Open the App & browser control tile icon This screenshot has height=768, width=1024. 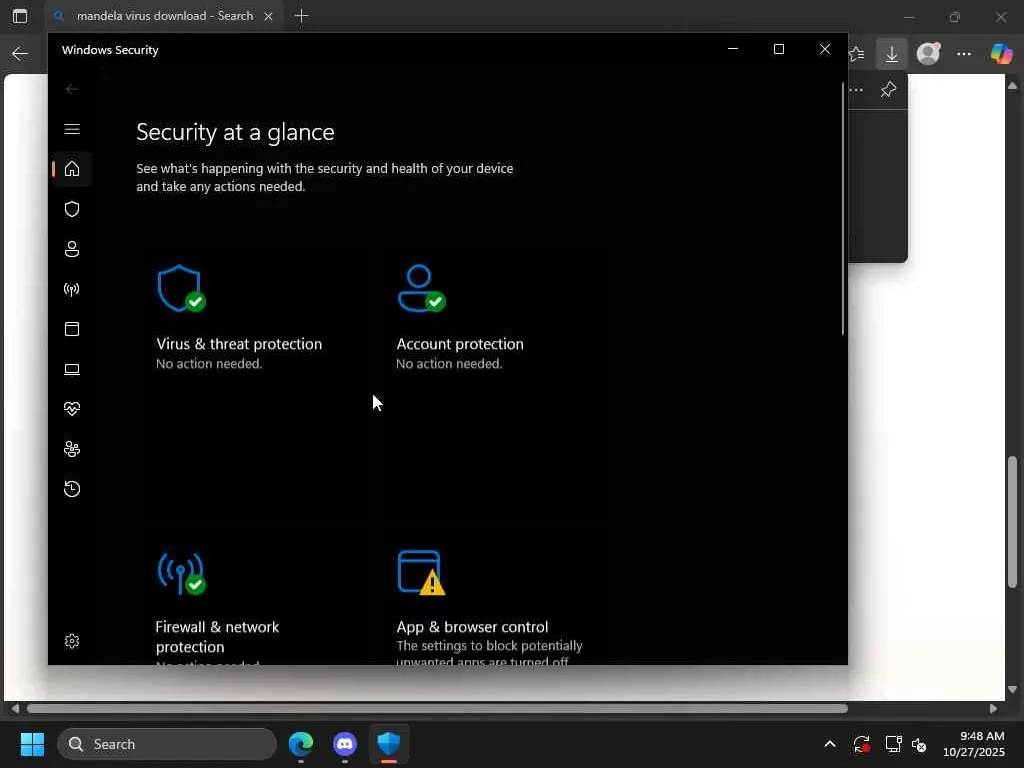click(421, 573)
